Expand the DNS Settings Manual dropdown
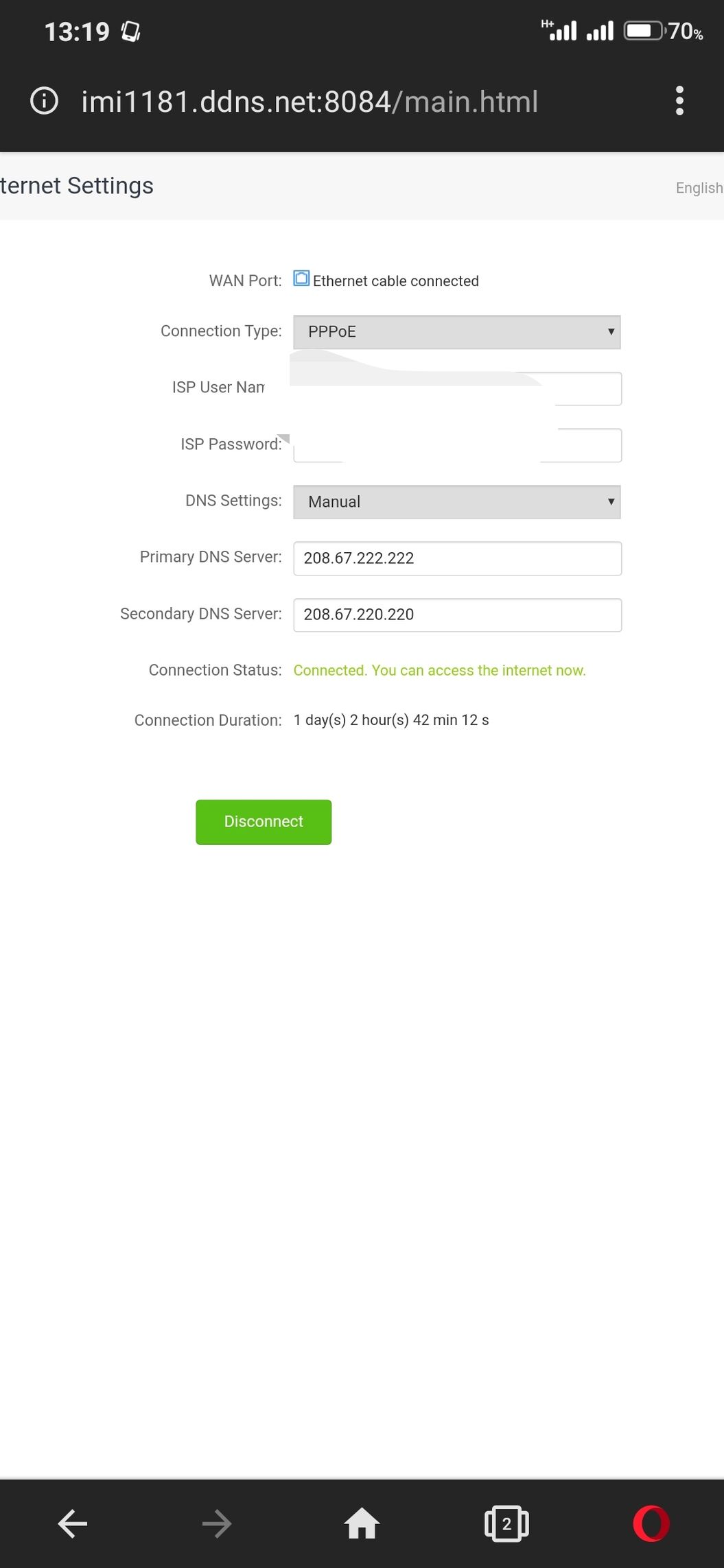This screenshot has height=1568, width=724. pyautogui.click(x=457, y=502)
